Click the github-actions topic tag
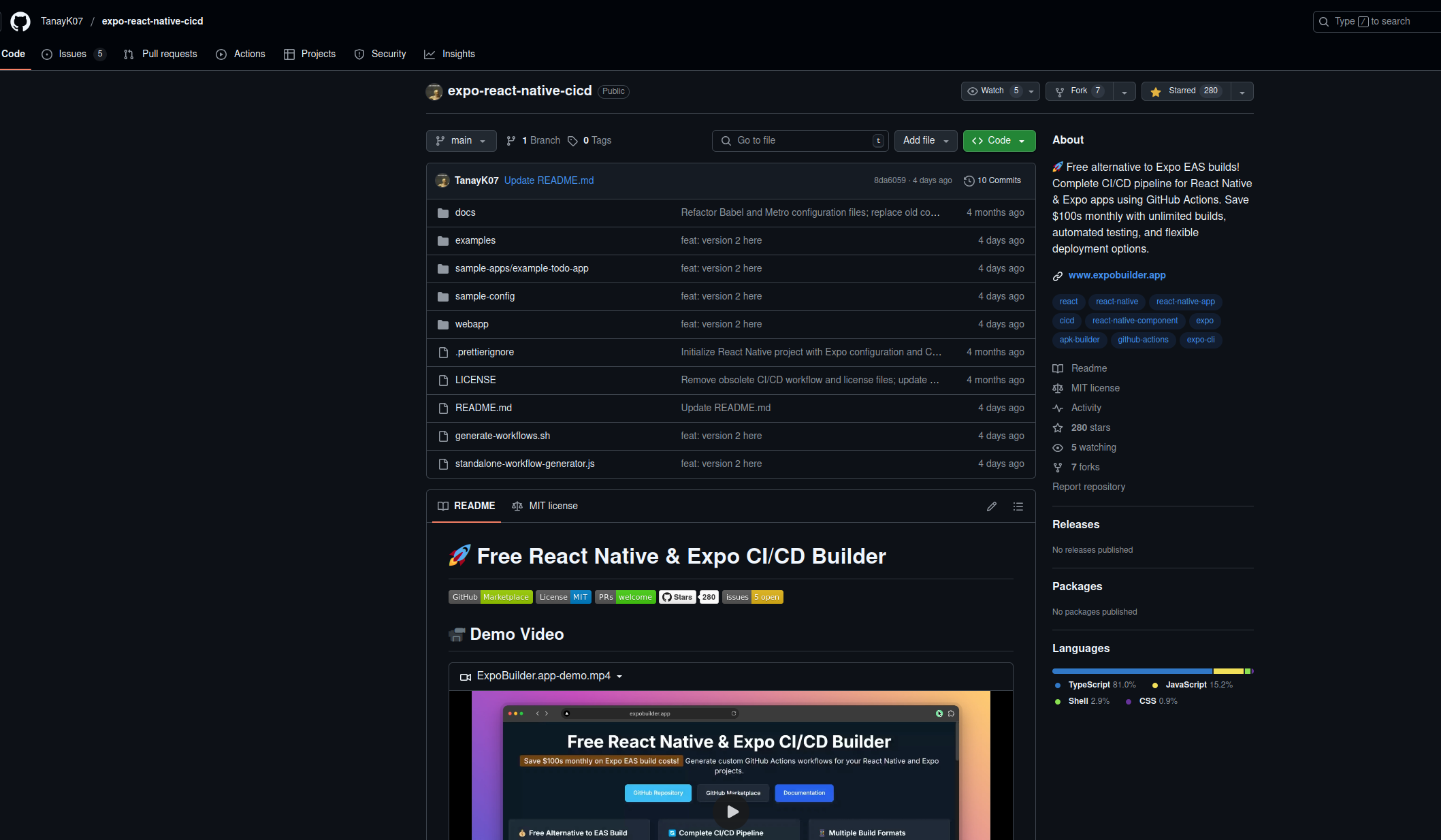1441x840 pixels. [1143, 340]
